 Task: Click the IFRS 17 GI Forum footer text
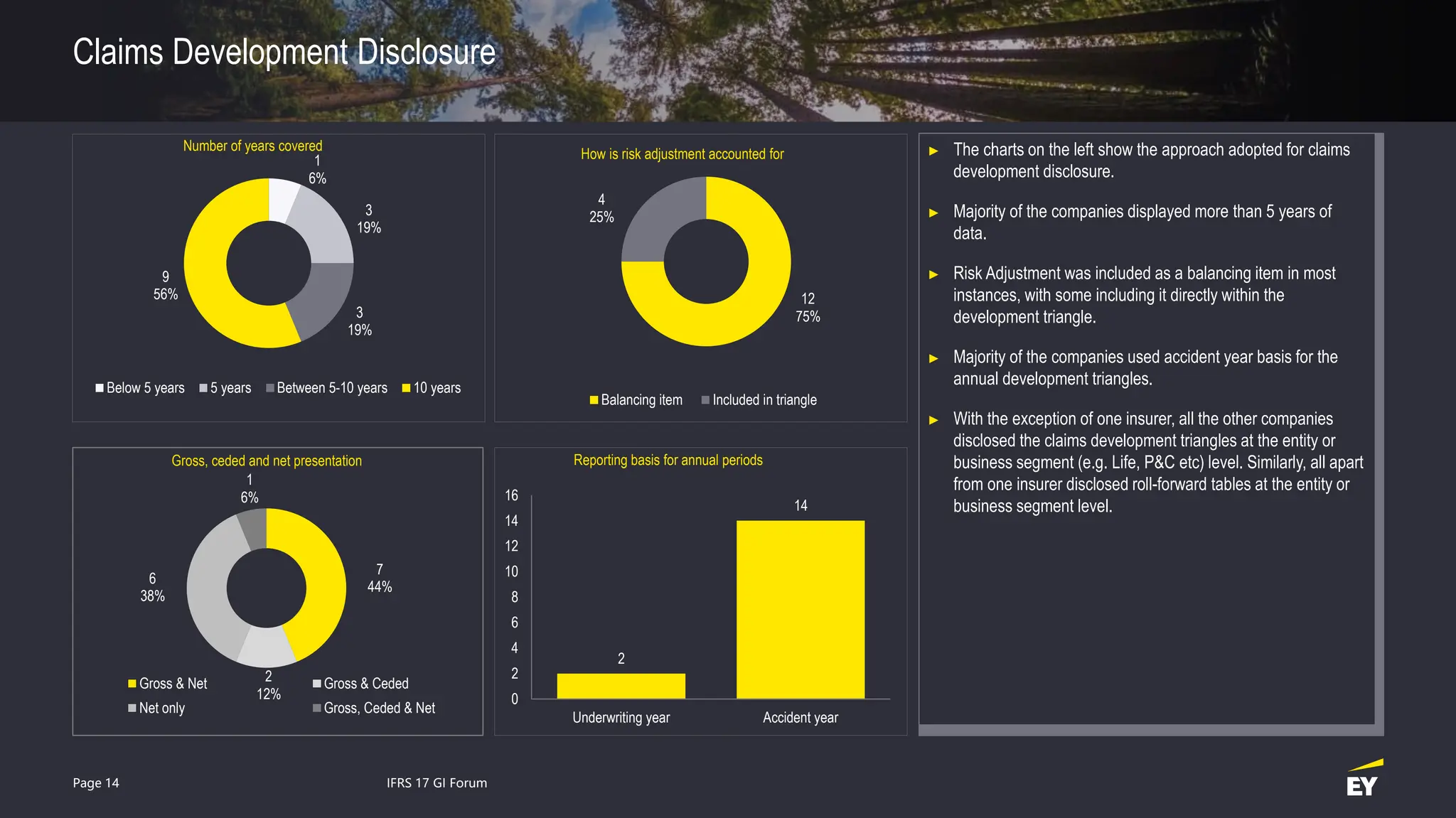tap(437, 782)
